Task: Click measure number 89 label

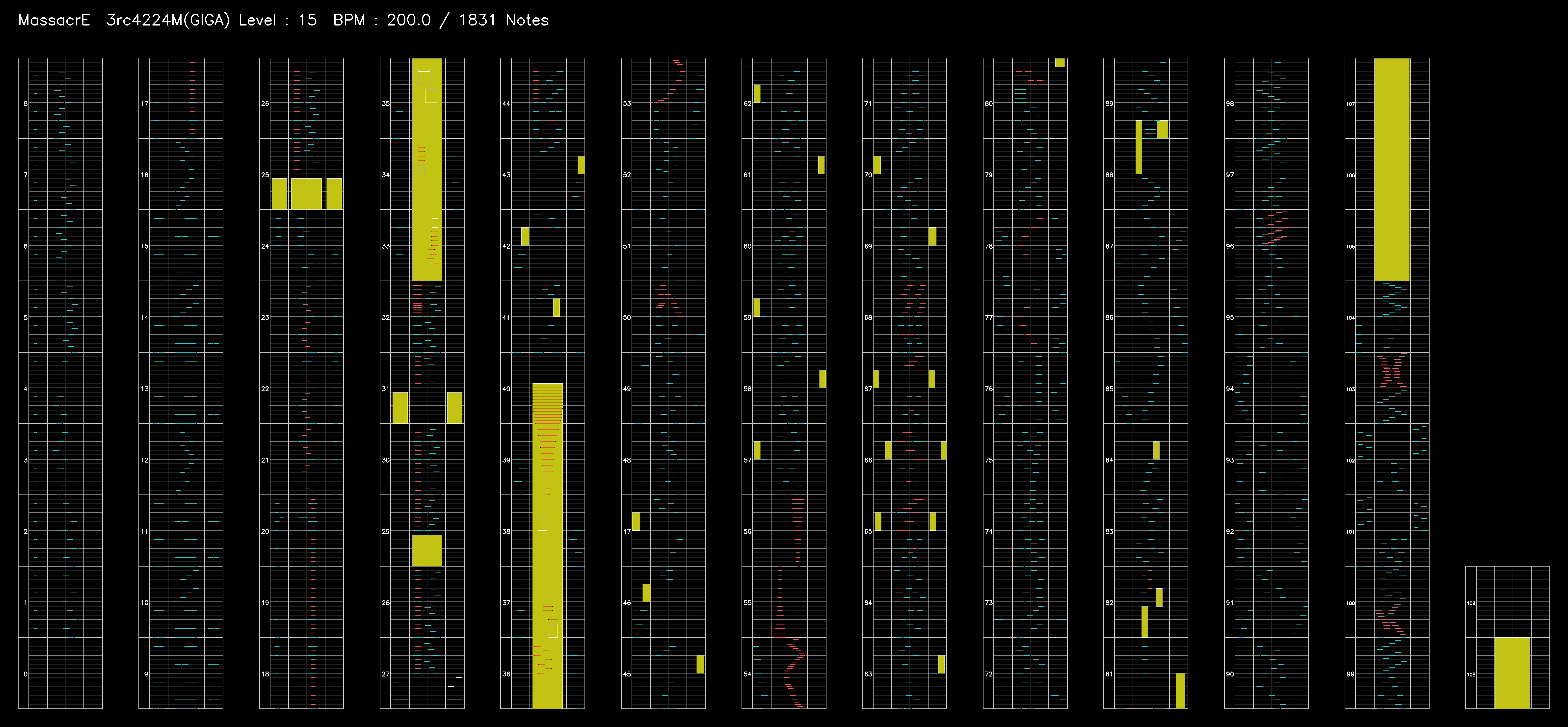Action: click(x=1109, y=104)
